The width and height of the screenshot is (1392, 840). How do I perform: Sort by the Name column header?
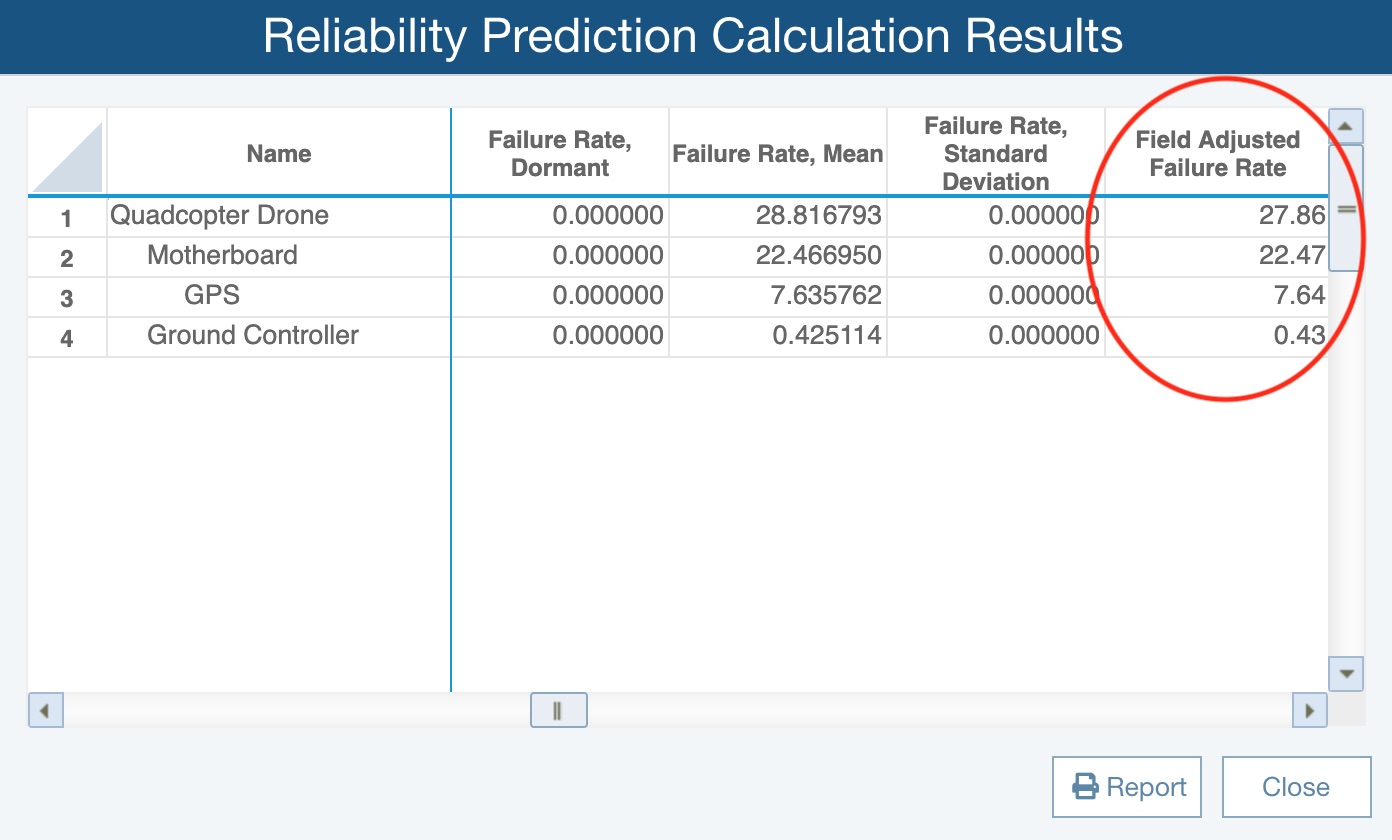[278, 153]
